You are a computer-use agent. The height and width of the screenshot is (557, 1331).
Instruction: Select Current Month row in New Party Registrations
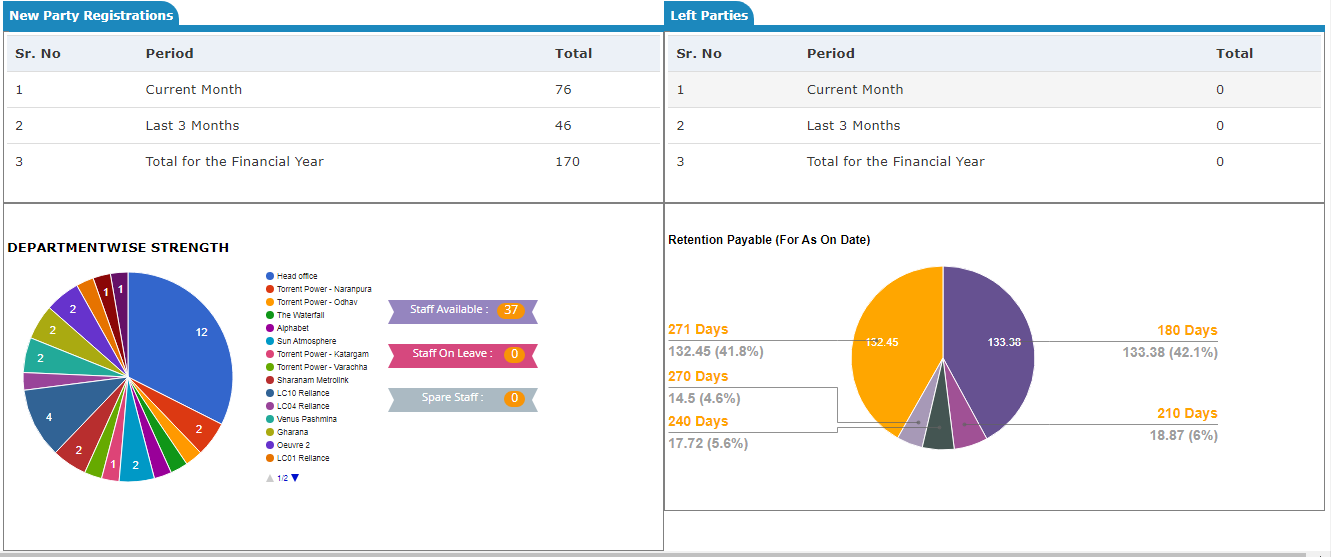pos(194,90)
